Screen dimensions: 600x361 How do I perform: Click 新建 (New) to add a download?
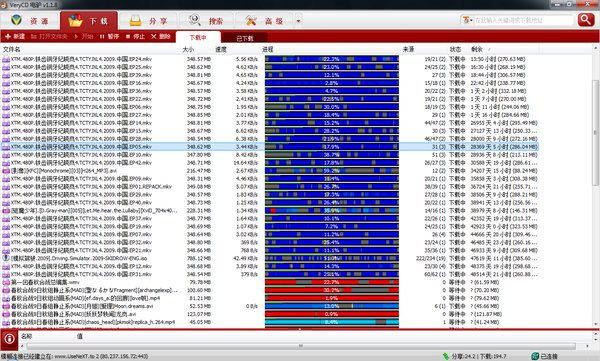pos(15,36)
